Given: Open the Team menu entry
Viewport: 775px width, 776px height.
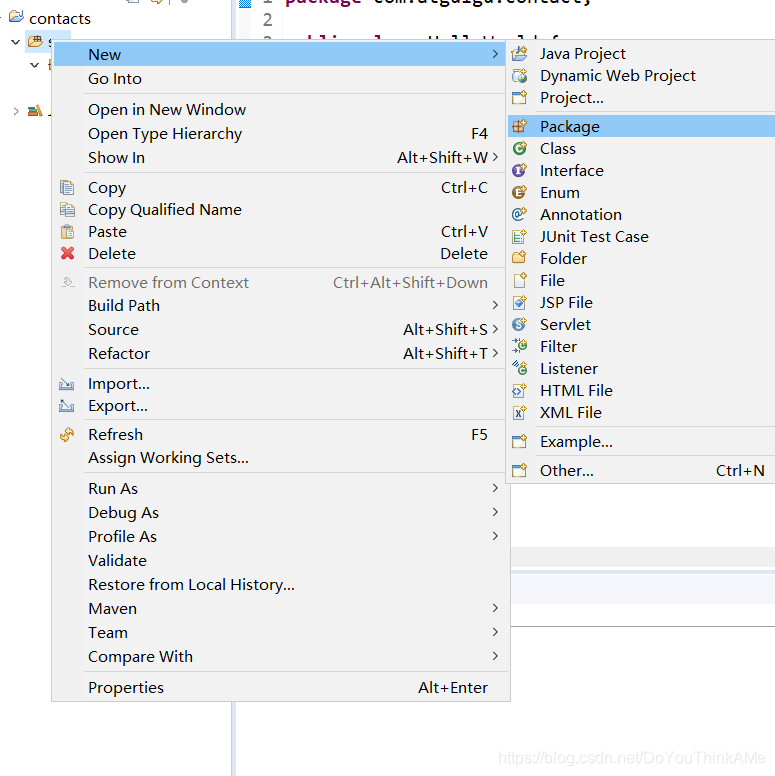Looking at the screenshot, I should [x=281, y=632].
